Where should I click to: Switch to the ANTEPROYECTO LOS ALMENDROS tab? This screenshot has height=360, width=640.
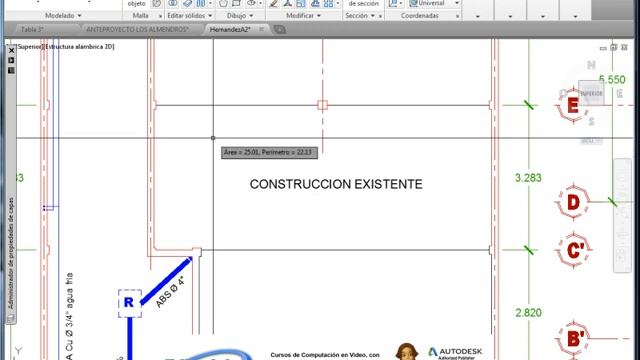tap(138, 29)
